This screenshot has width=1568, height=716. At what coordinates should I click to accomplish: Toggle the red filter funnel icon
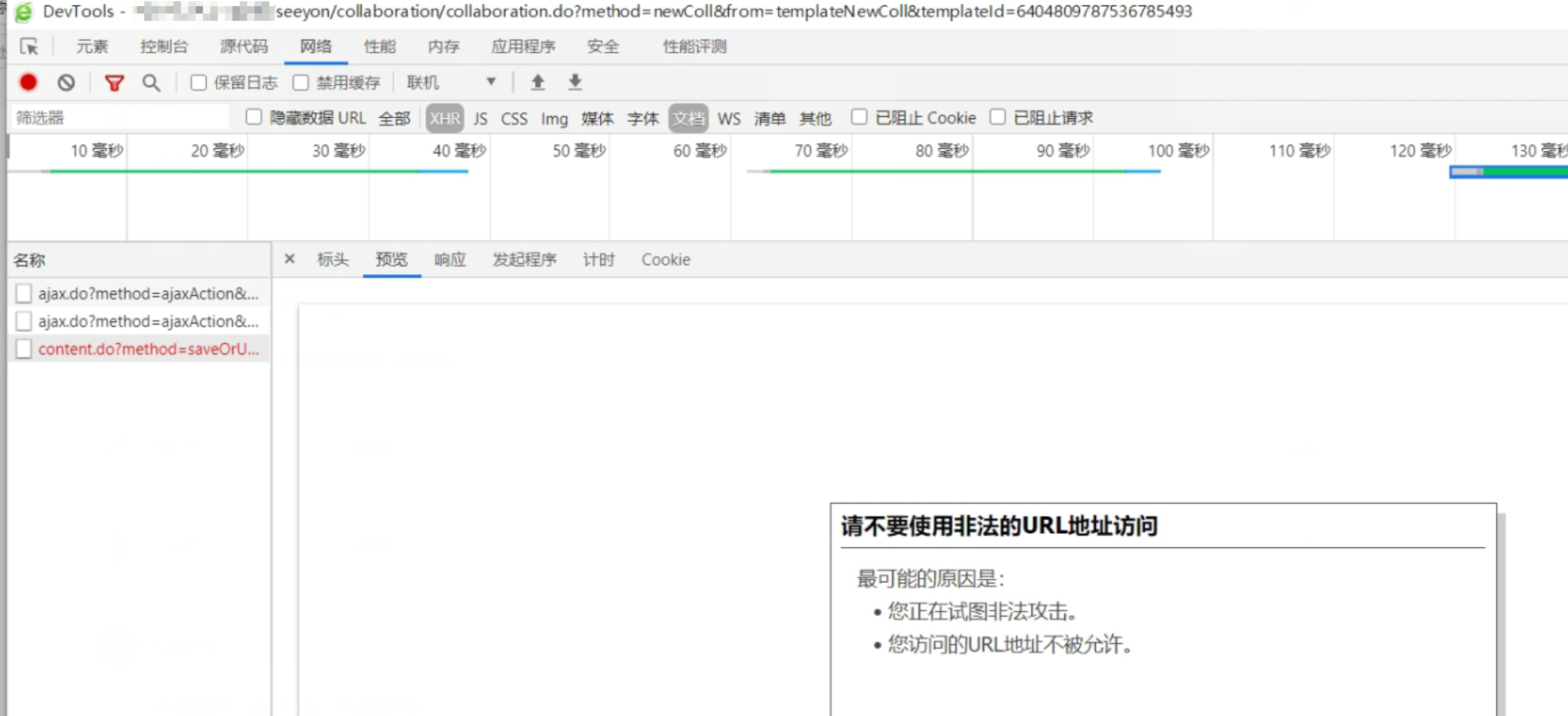(x=114, y=82)
